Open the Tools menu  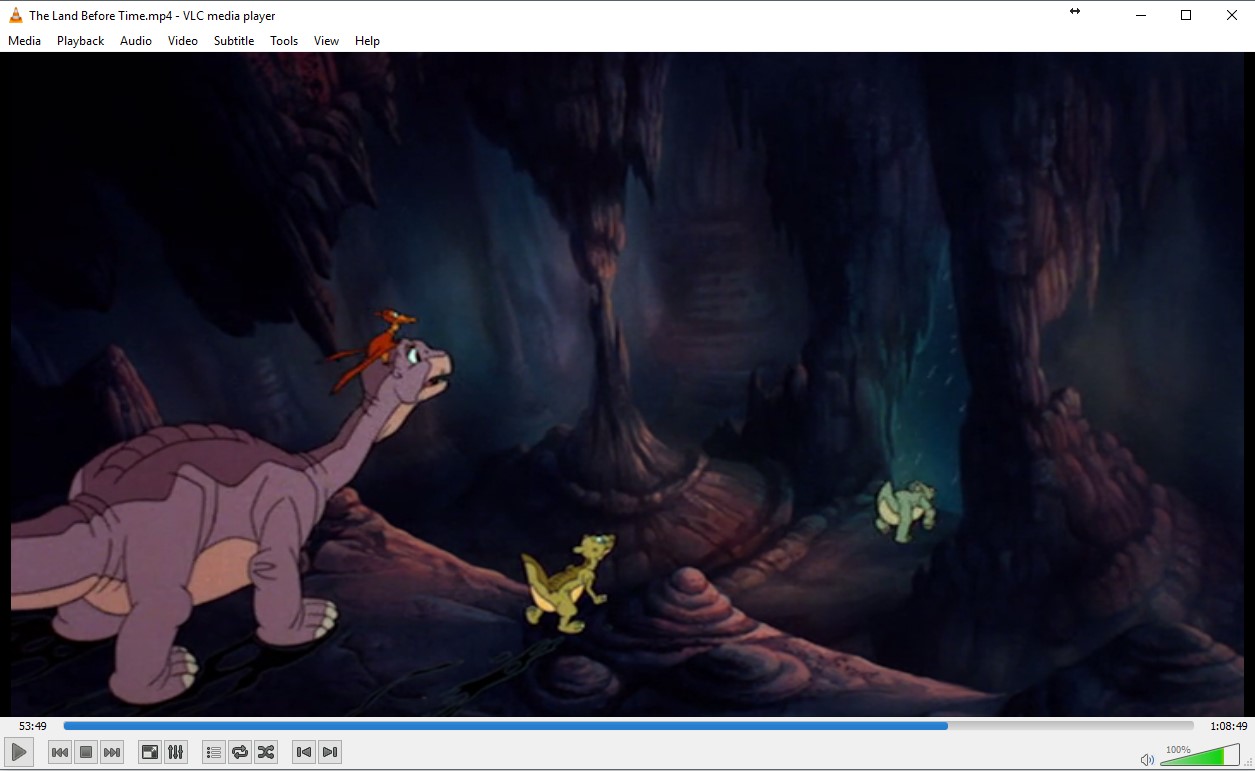pos(284,41)
